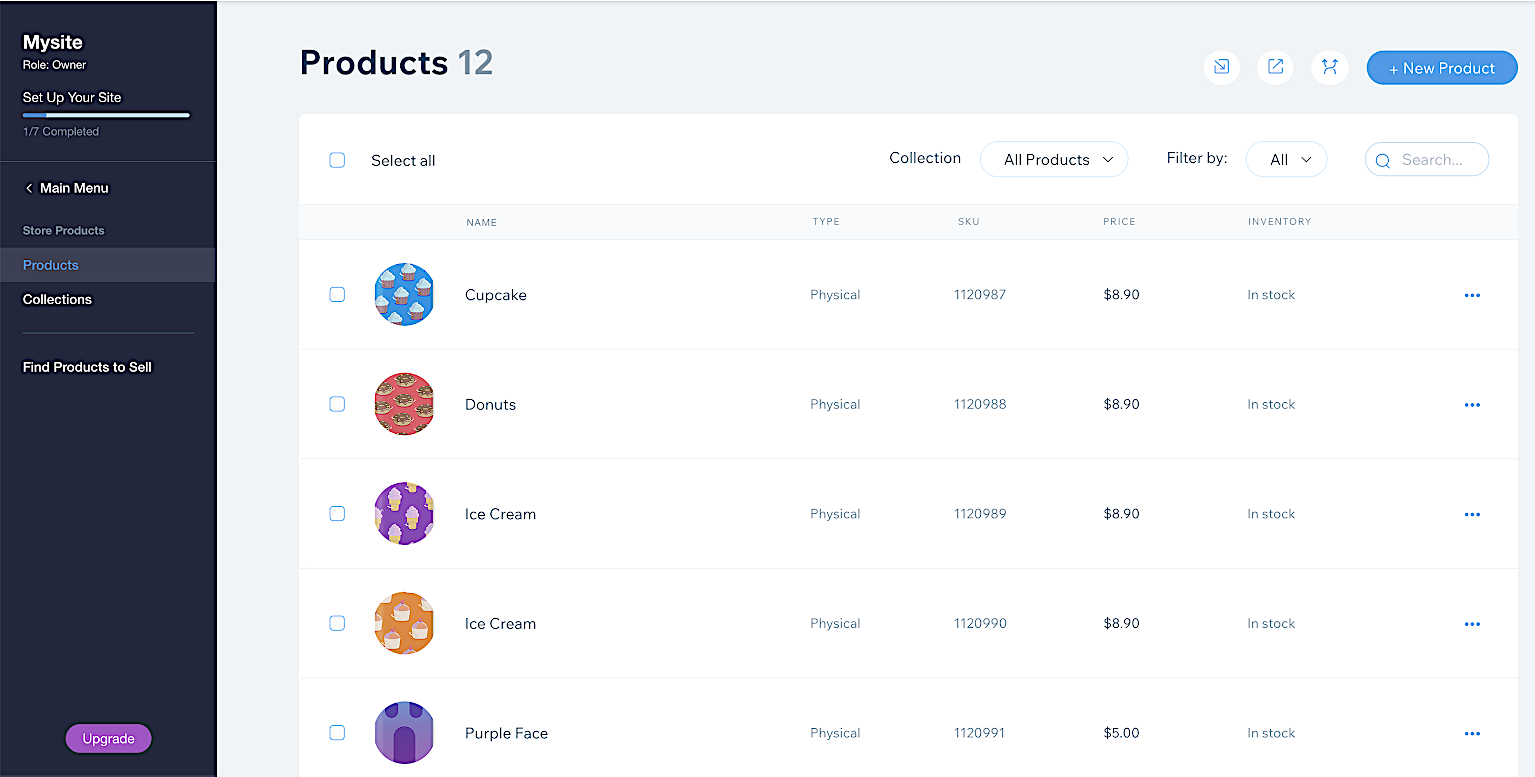Click the back arrow beside Main Menu

tap(29, 188)
